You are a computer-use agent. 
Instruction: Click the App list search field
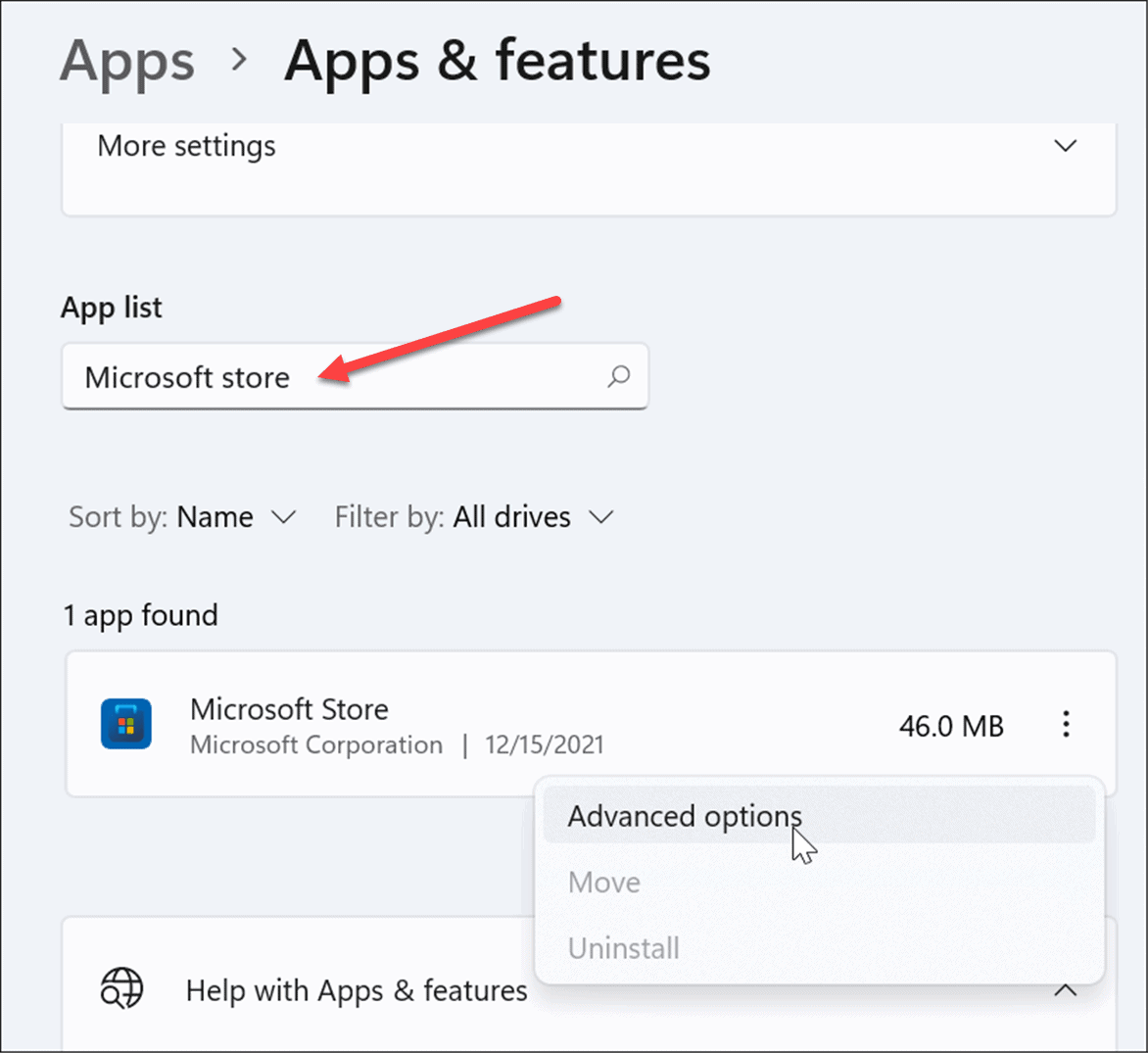click(356, 376)
